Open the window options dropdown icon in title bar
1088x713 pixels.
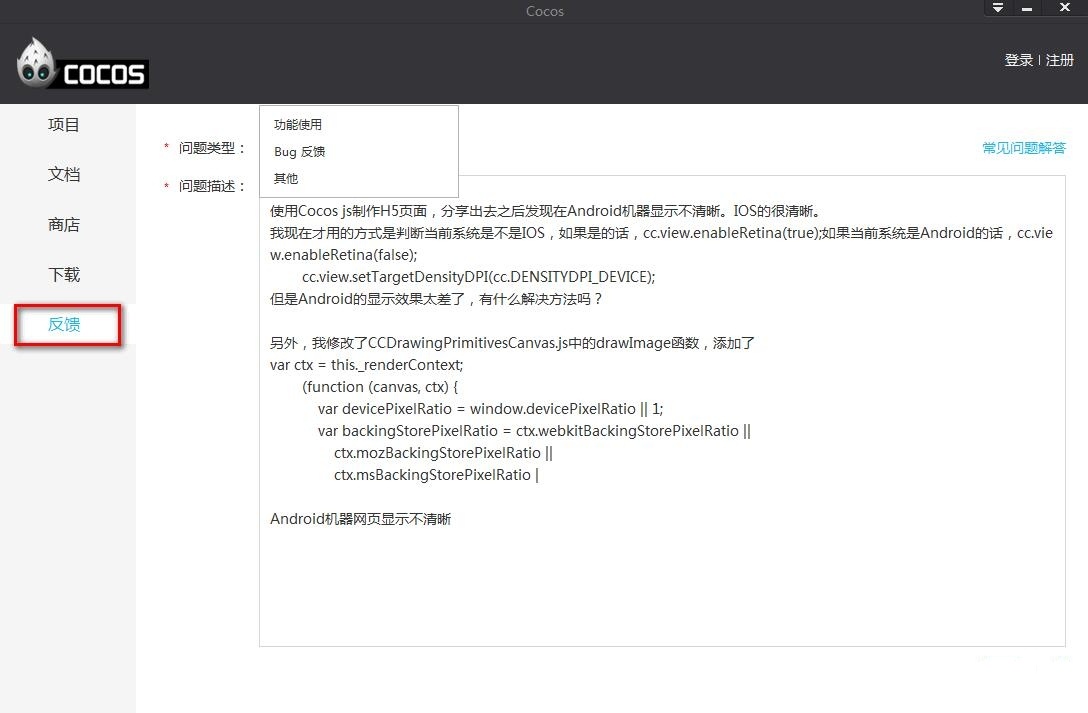(x=998, y=8)
